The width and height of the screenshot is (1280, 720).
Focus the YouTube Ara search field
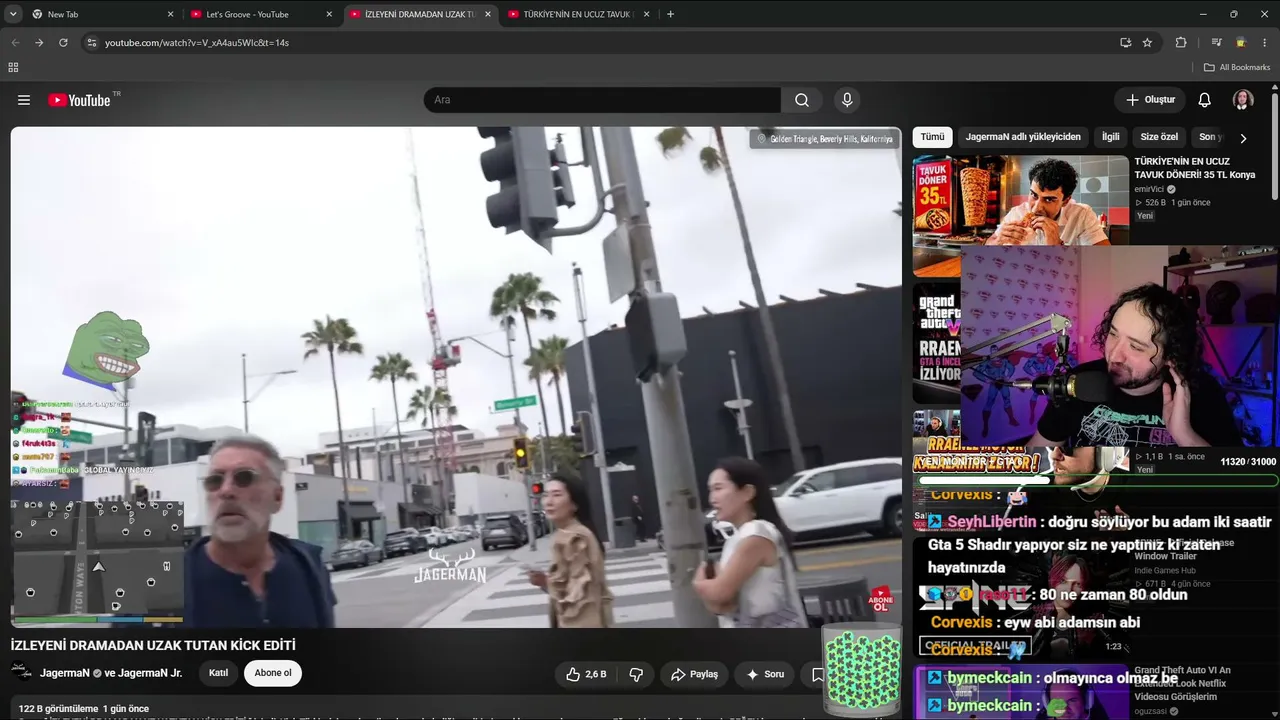(x=602, y=100)
